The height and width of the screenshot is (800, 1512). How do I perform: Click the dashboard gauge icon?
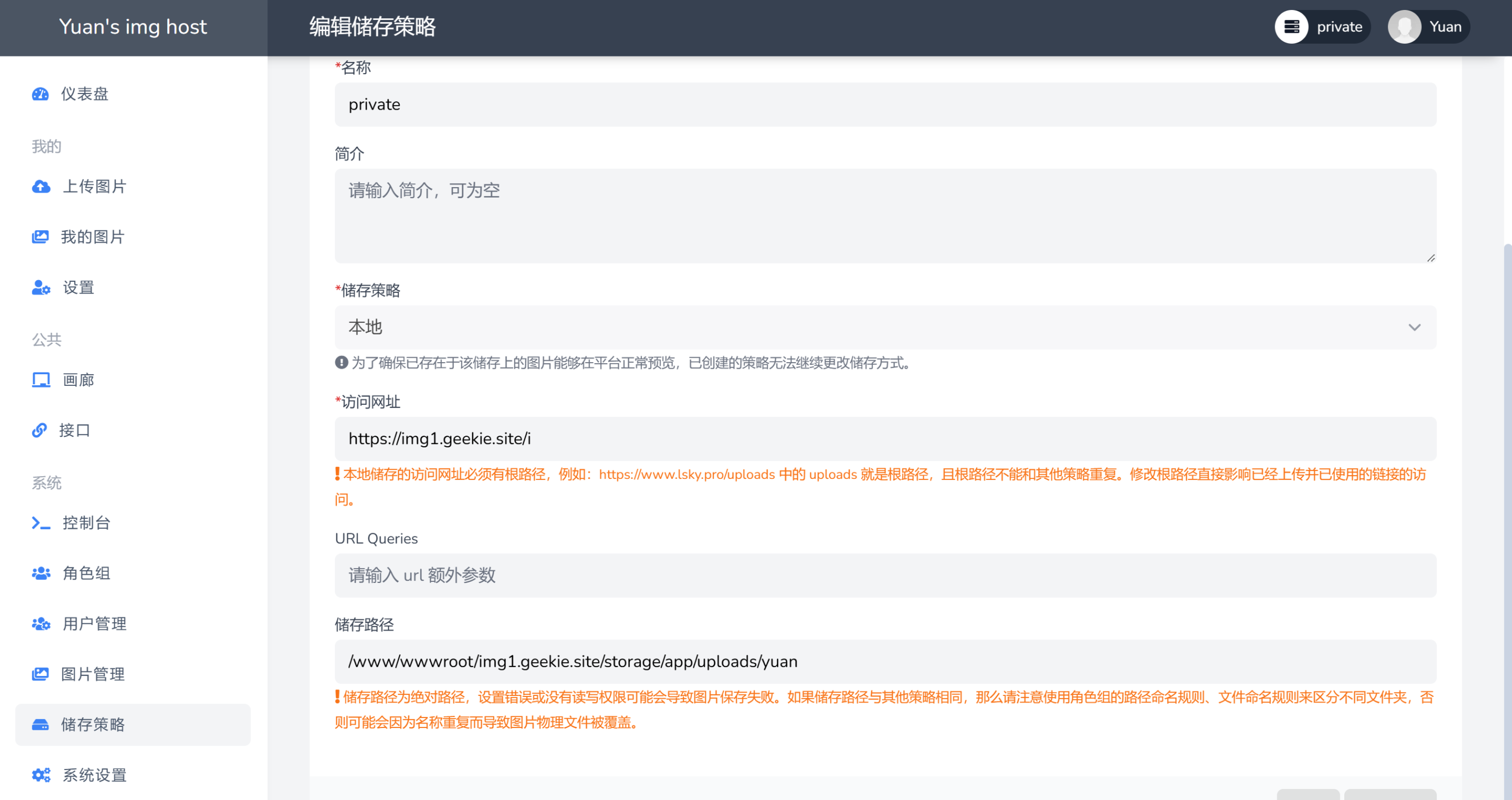click(40, 94)
